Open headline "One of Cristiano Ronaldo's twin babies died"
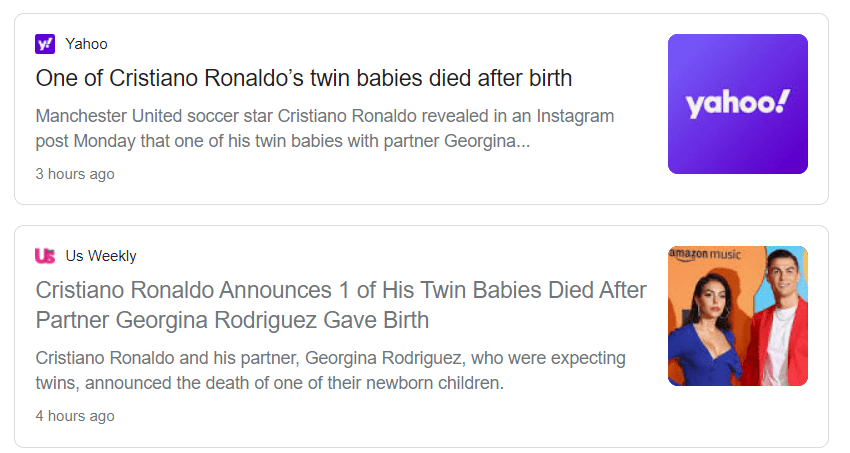 coord(303,78)
